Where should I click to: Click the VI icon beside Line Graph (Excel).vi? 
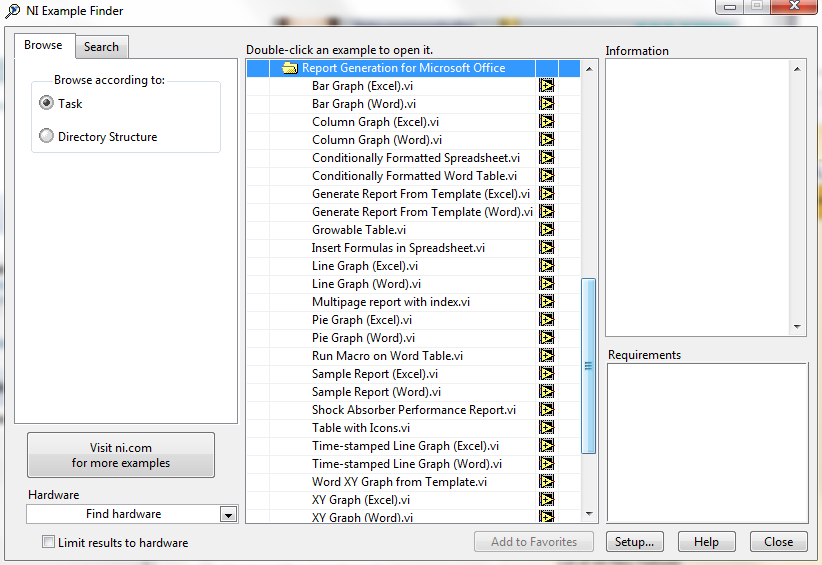pyautogui.click(x=546, y=266)
